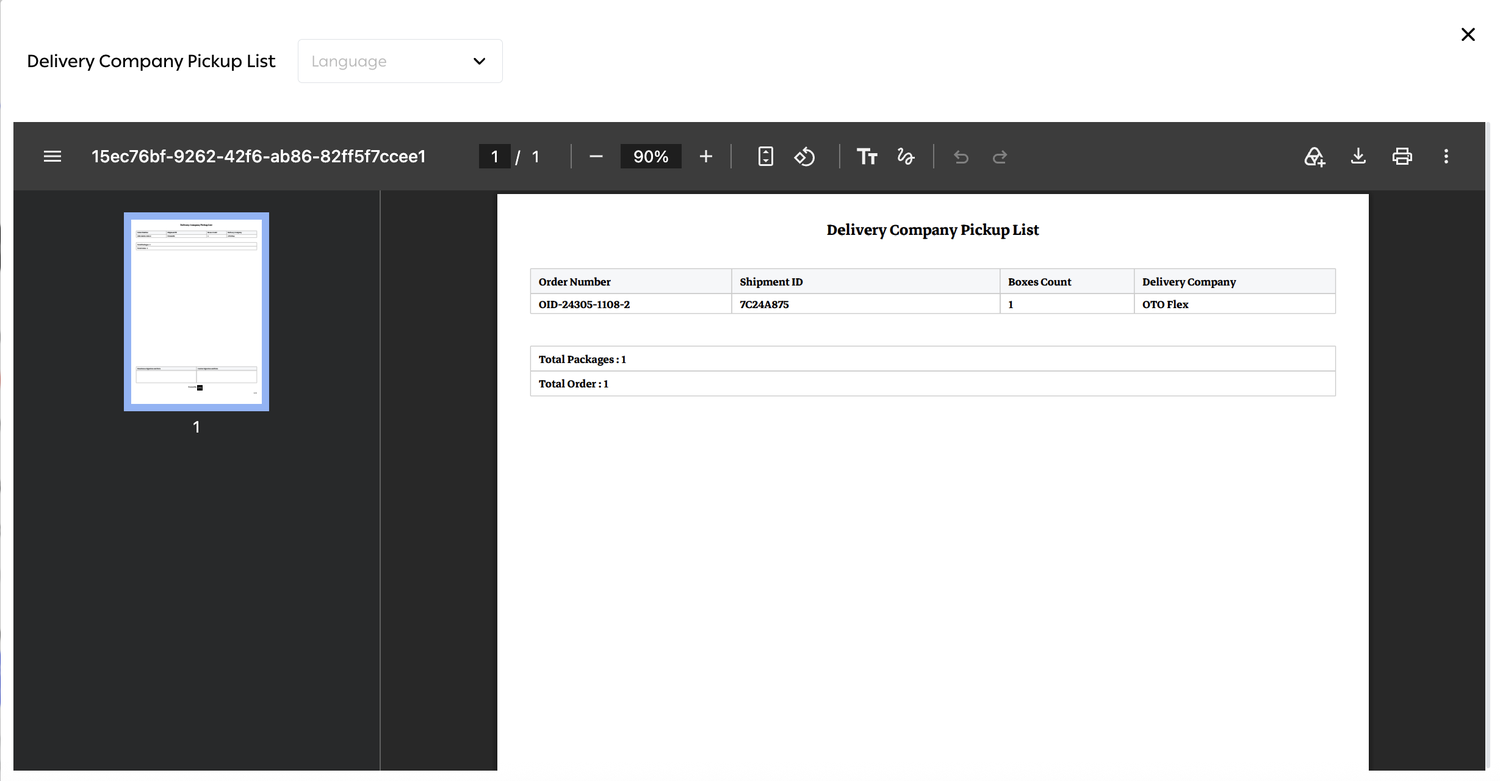Click the redo arrow in the toolbar
The height and width of the screenshot is (781, 1500).
(1000, 157)
